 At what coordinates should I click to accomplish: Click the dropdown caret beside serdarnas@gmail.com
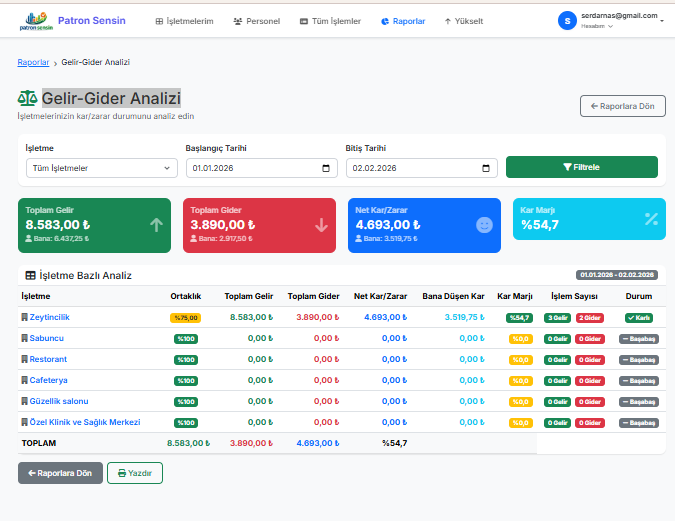662,21
